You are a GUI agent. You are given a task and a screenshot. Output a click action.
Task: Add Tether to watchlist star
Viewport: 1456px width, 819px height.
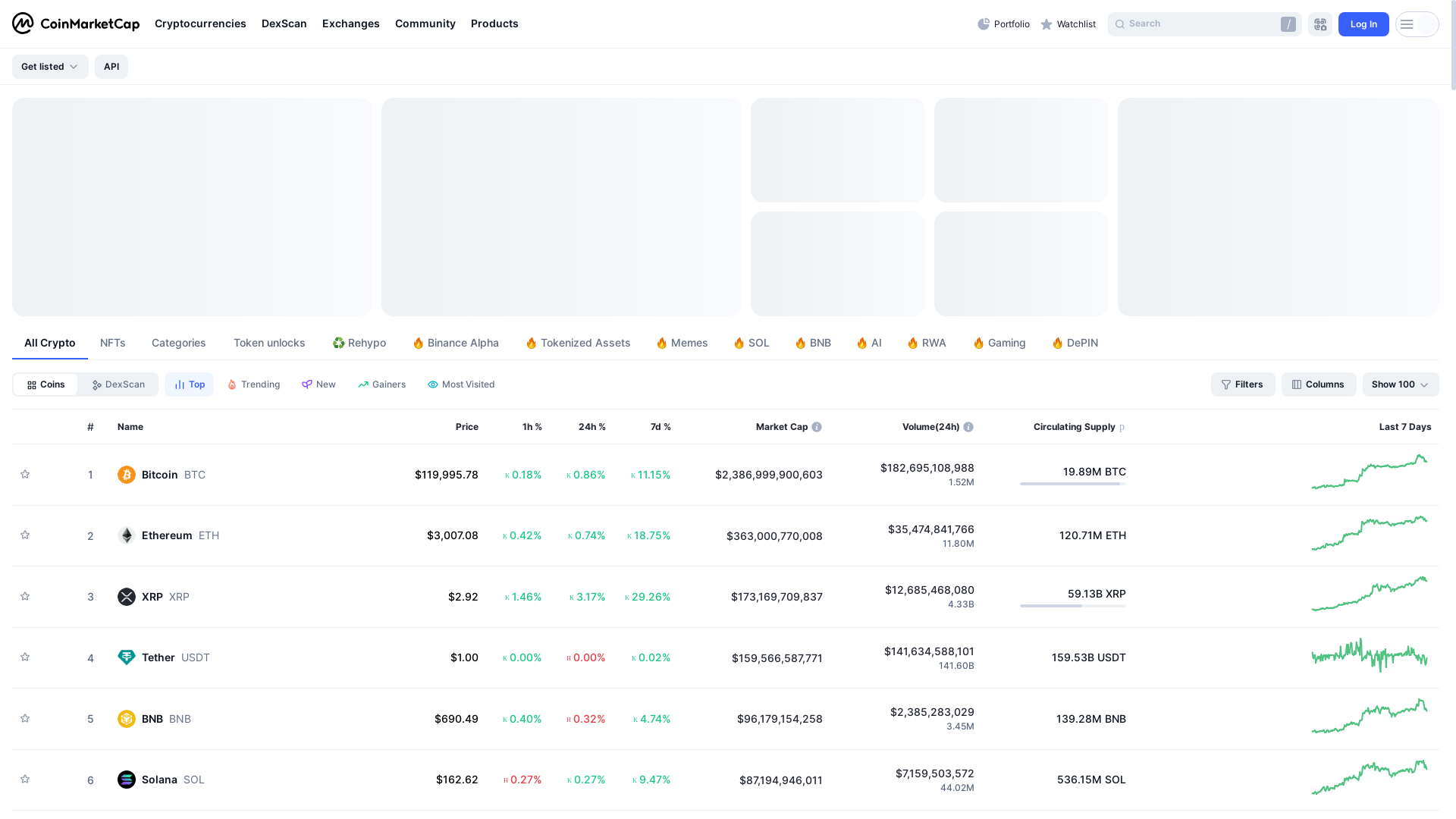[25, 657]
